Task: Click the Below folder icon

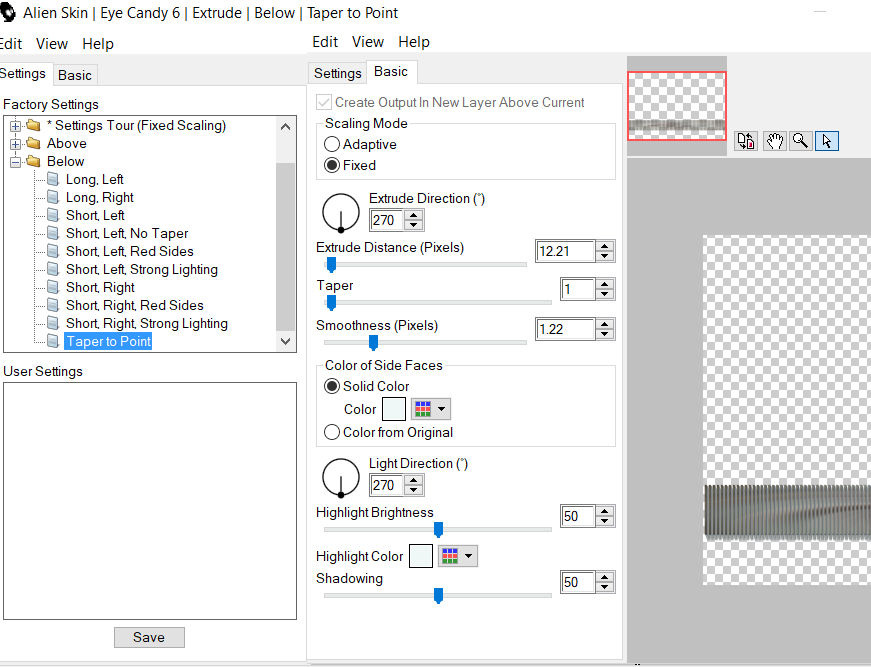Action: coord(34,161)
